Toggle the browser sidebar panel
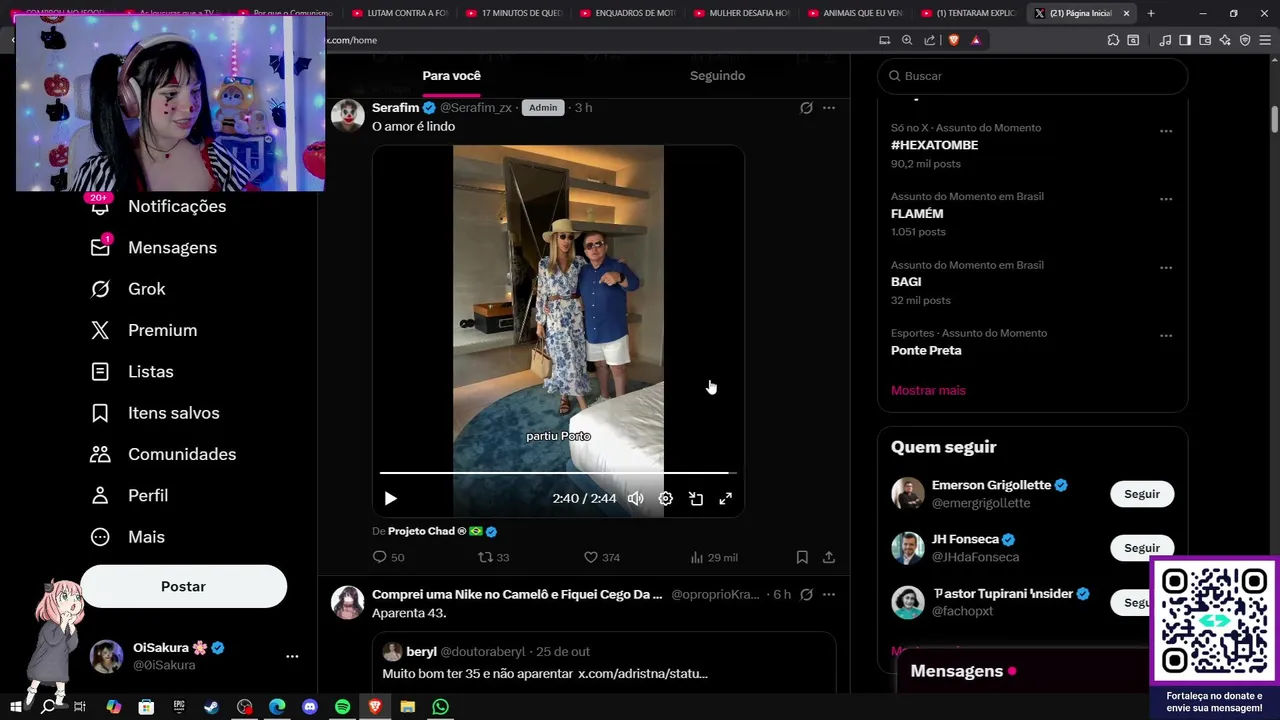Image resolution: width=1280 pixels, height=720 pixels. click(1185, 40)
